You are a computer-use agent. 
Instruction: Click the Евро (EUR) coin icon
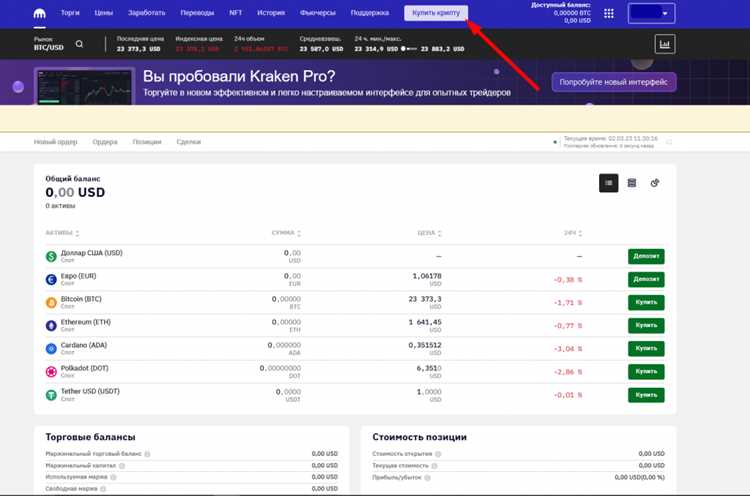51,279
